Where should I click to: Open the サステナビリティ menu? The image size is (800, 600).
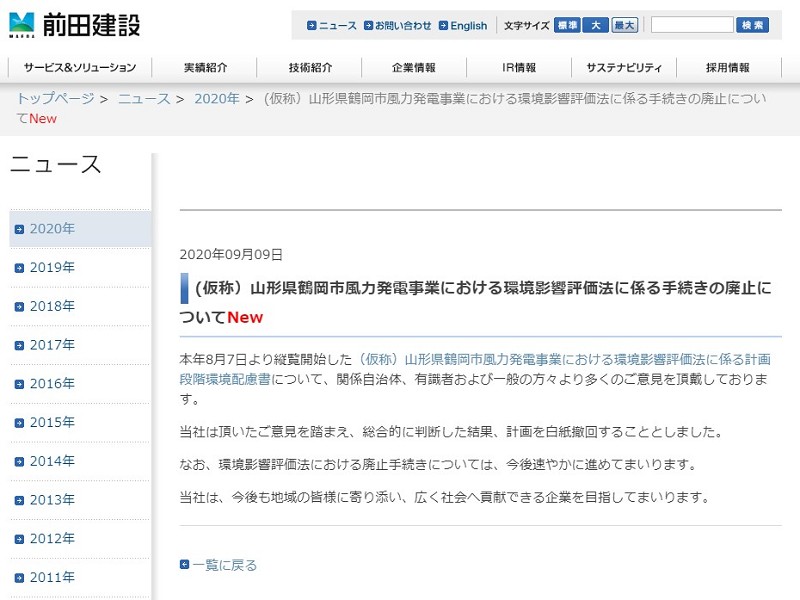tap(624, 68)
